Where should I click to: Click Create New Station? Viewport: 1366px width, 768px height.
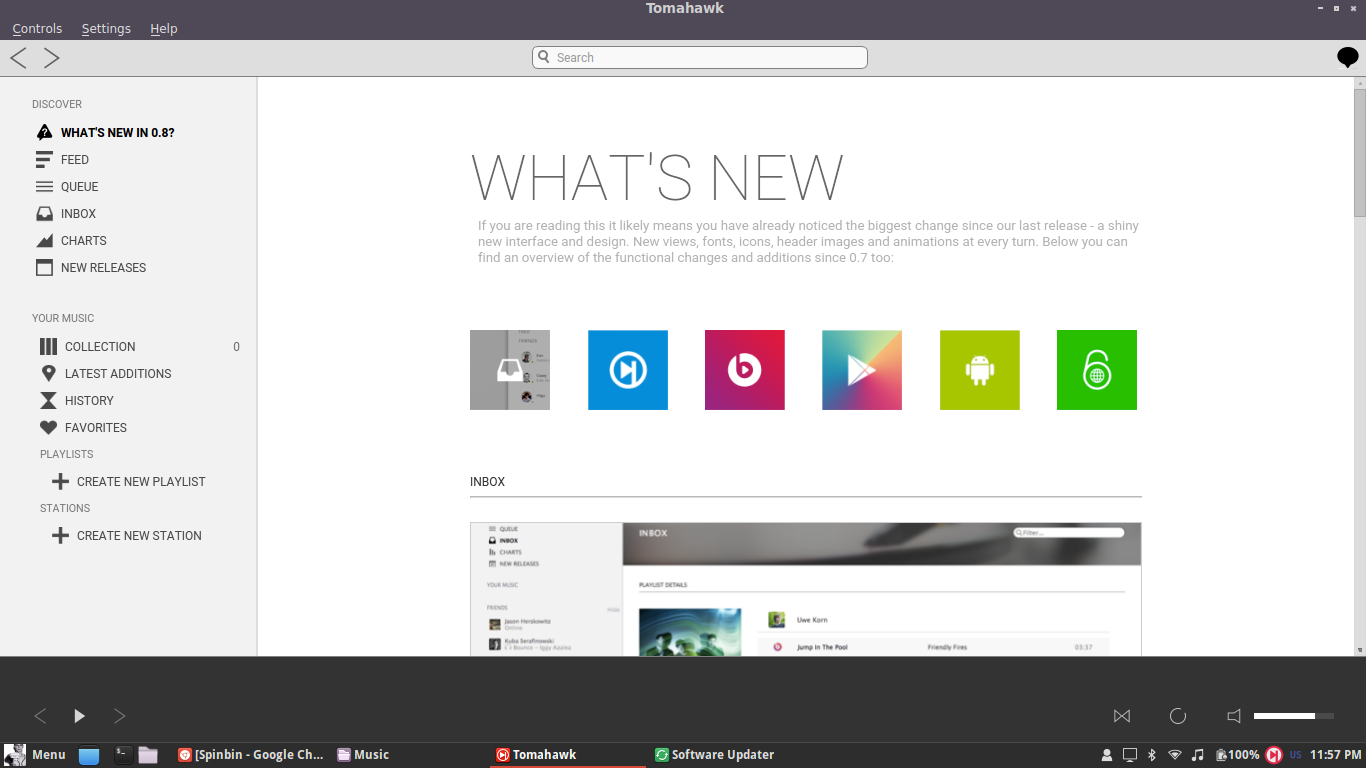pos(140,535)
